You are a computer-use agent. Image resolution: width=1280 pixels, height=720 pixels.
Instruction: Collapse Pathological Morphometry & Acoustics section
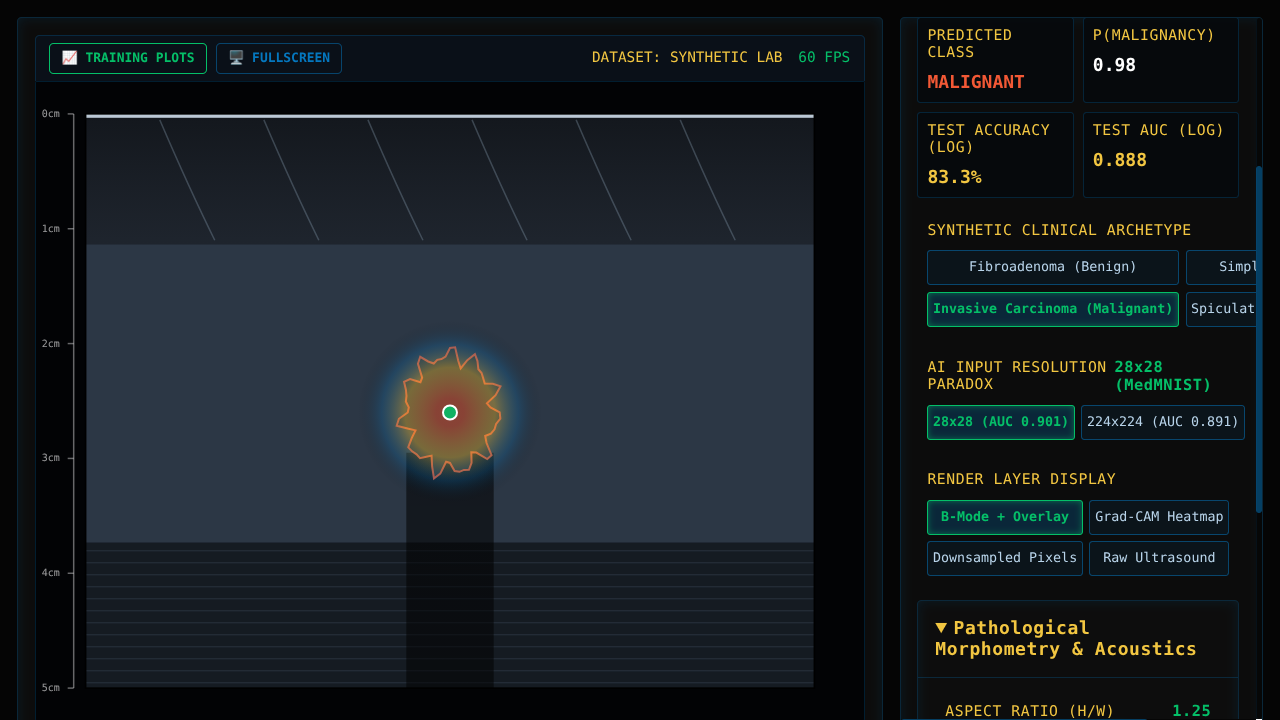(1078, 638)
